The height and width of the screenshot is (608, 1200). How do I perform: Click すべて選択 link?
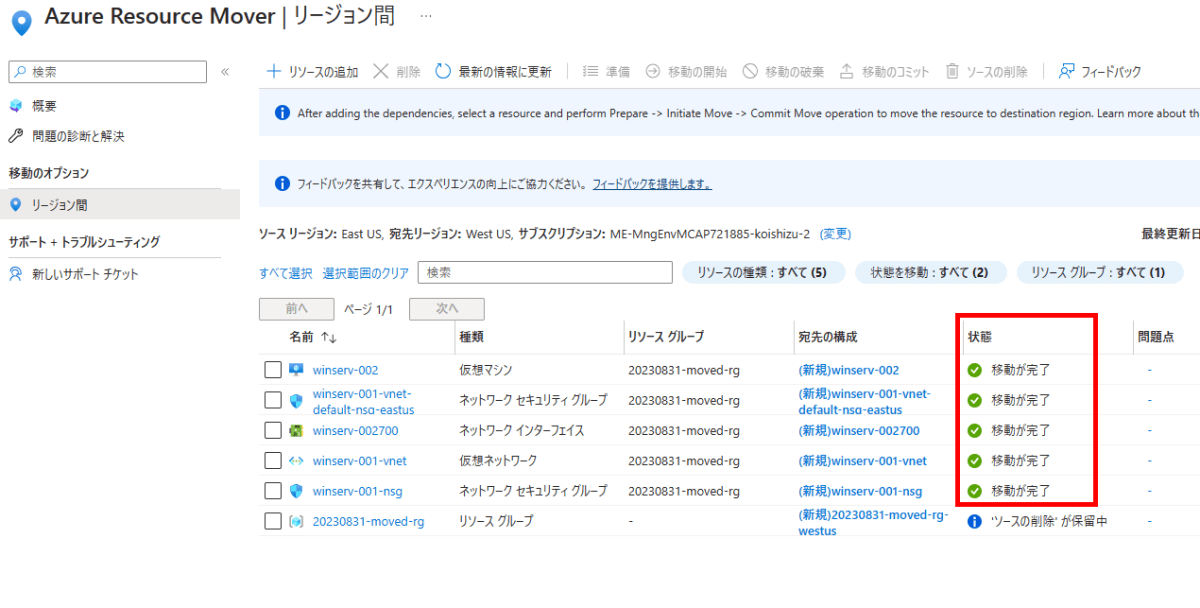(285, 273)
